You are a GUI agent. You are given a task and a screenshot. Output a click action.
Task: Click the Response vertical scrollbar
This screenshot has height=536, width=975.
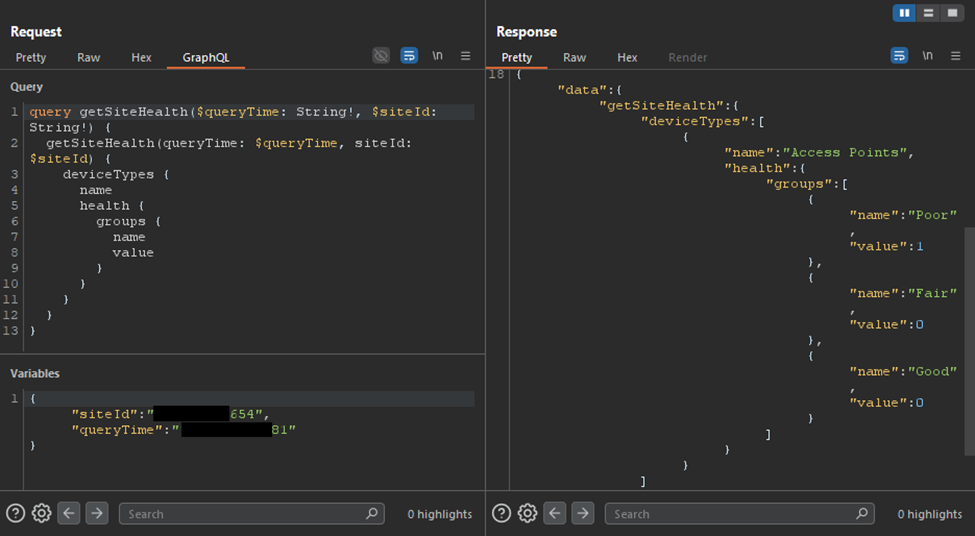point(969,341)
